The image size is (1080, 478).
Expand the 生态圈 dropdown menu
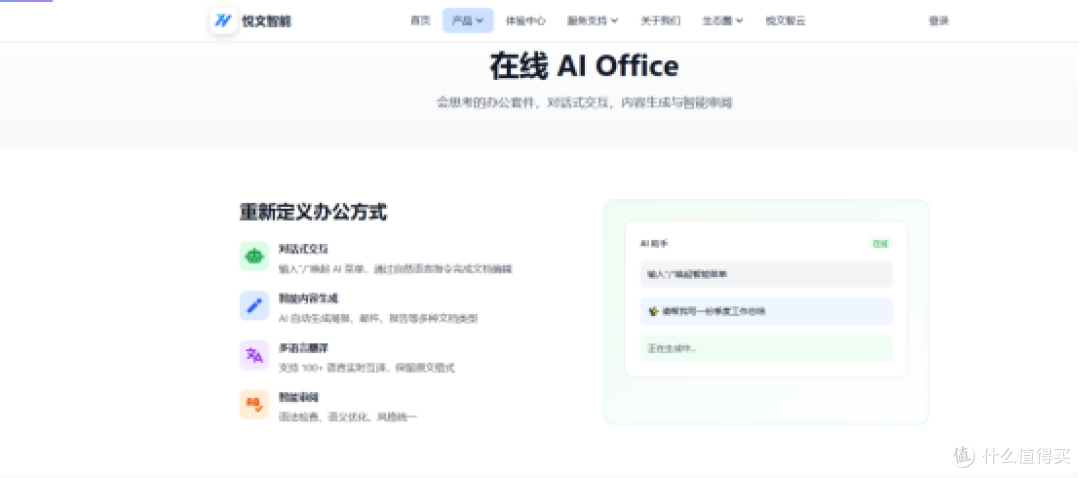[x=723, y=21]
